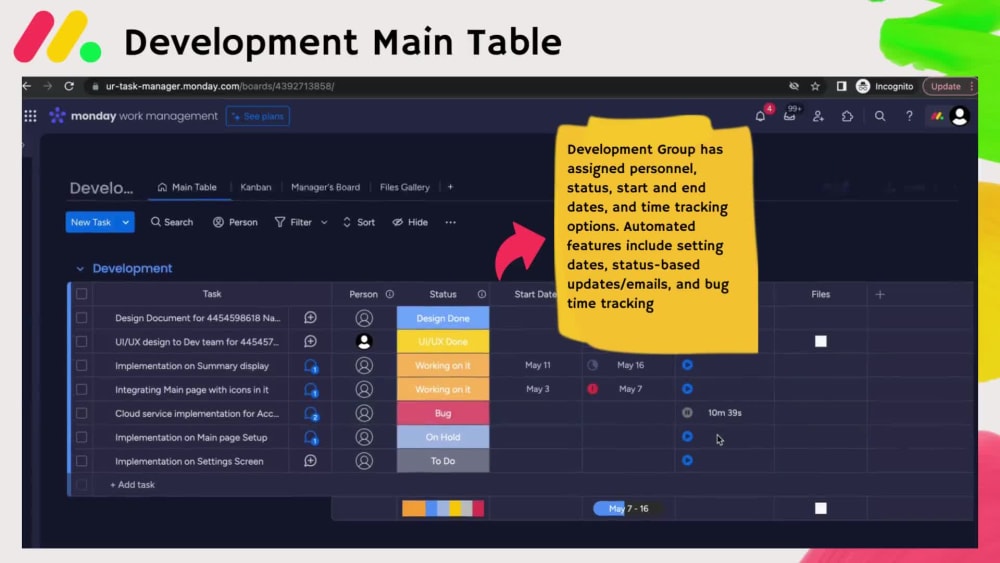Switch to the Kanban view tab

pyautogui.click(x=256, y=187)
